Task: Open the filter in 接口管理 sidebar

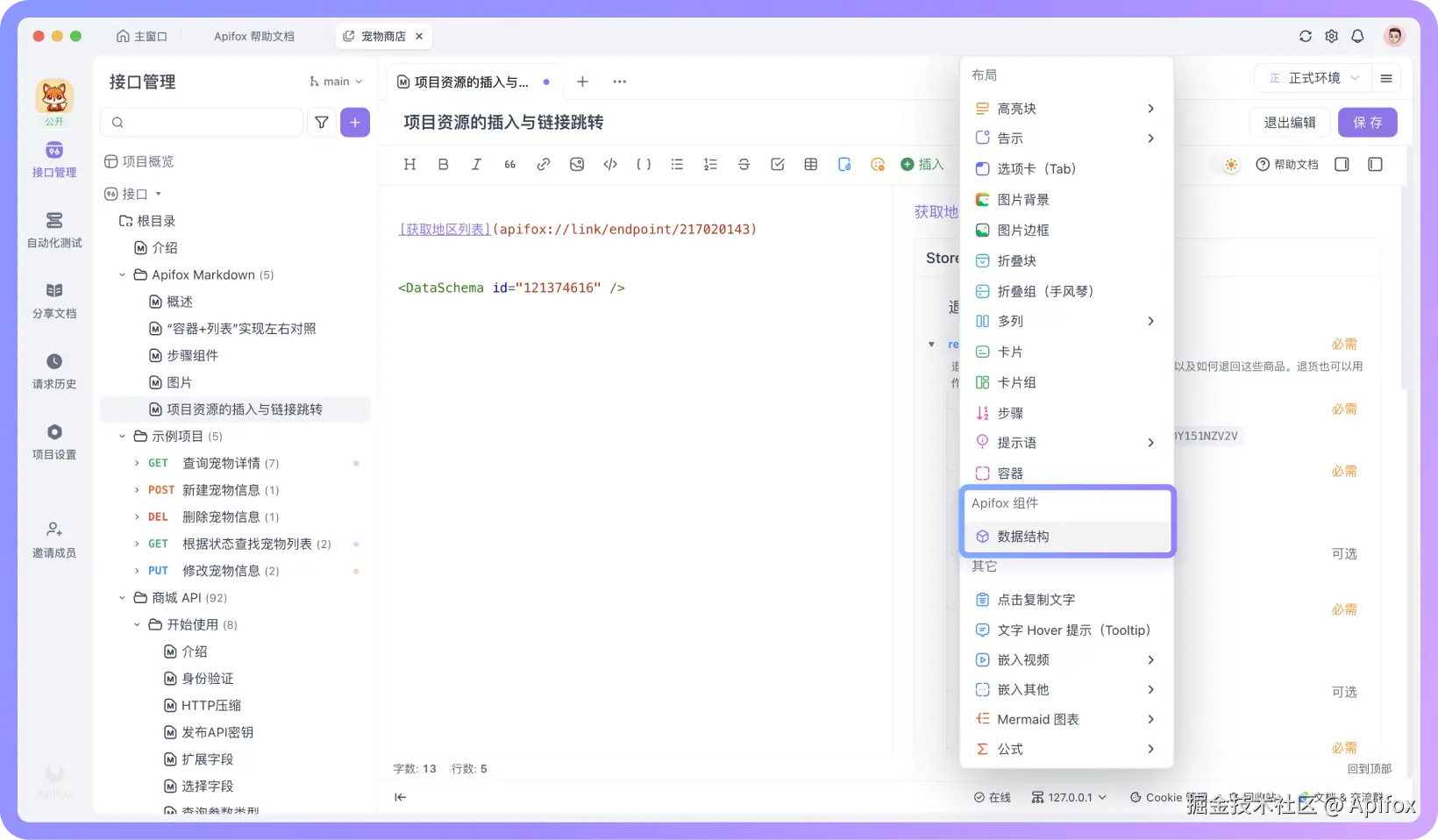Action: pos(322,123)
